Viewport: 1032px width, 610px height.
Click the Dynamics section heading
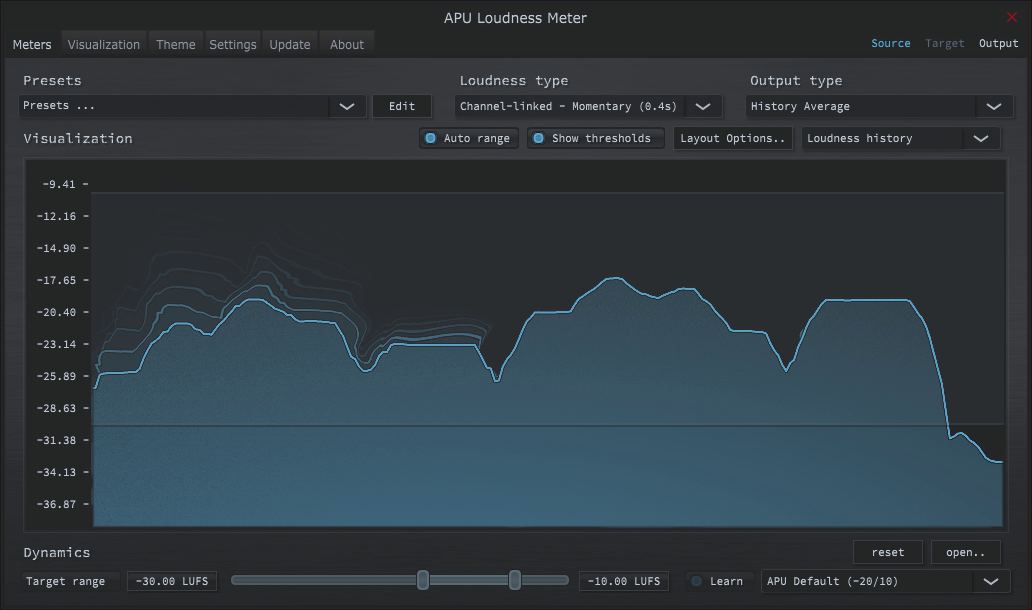point(57,553)
